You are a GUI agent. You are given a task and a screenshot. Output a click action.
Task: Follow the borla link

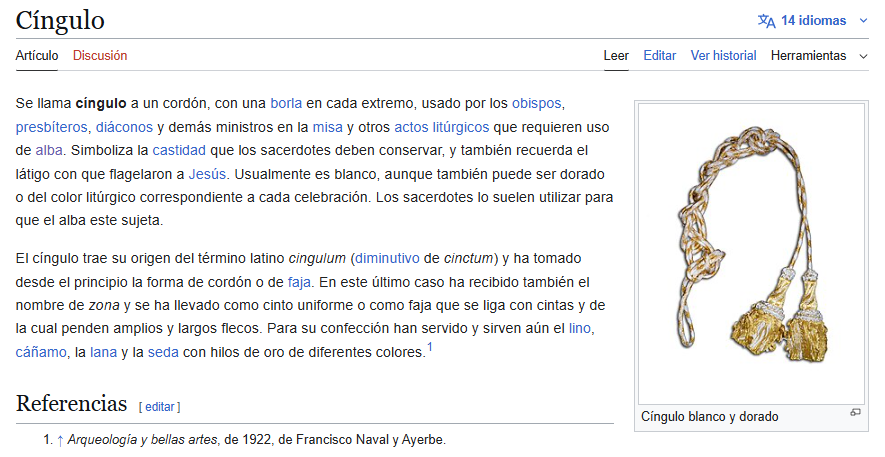(286, 104)
